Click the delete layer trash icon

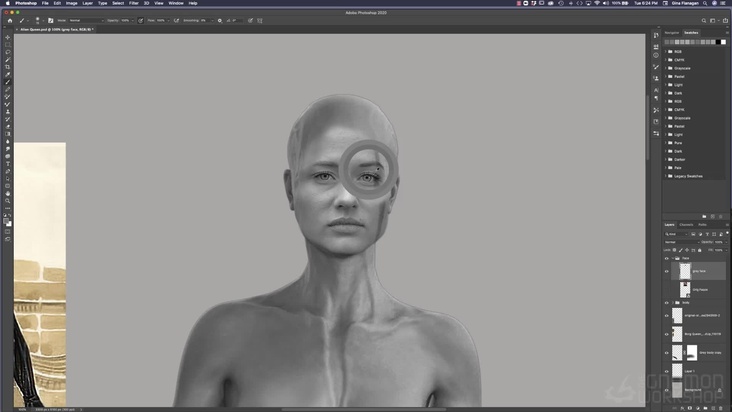pyautogui.click(x=720, y=408)
